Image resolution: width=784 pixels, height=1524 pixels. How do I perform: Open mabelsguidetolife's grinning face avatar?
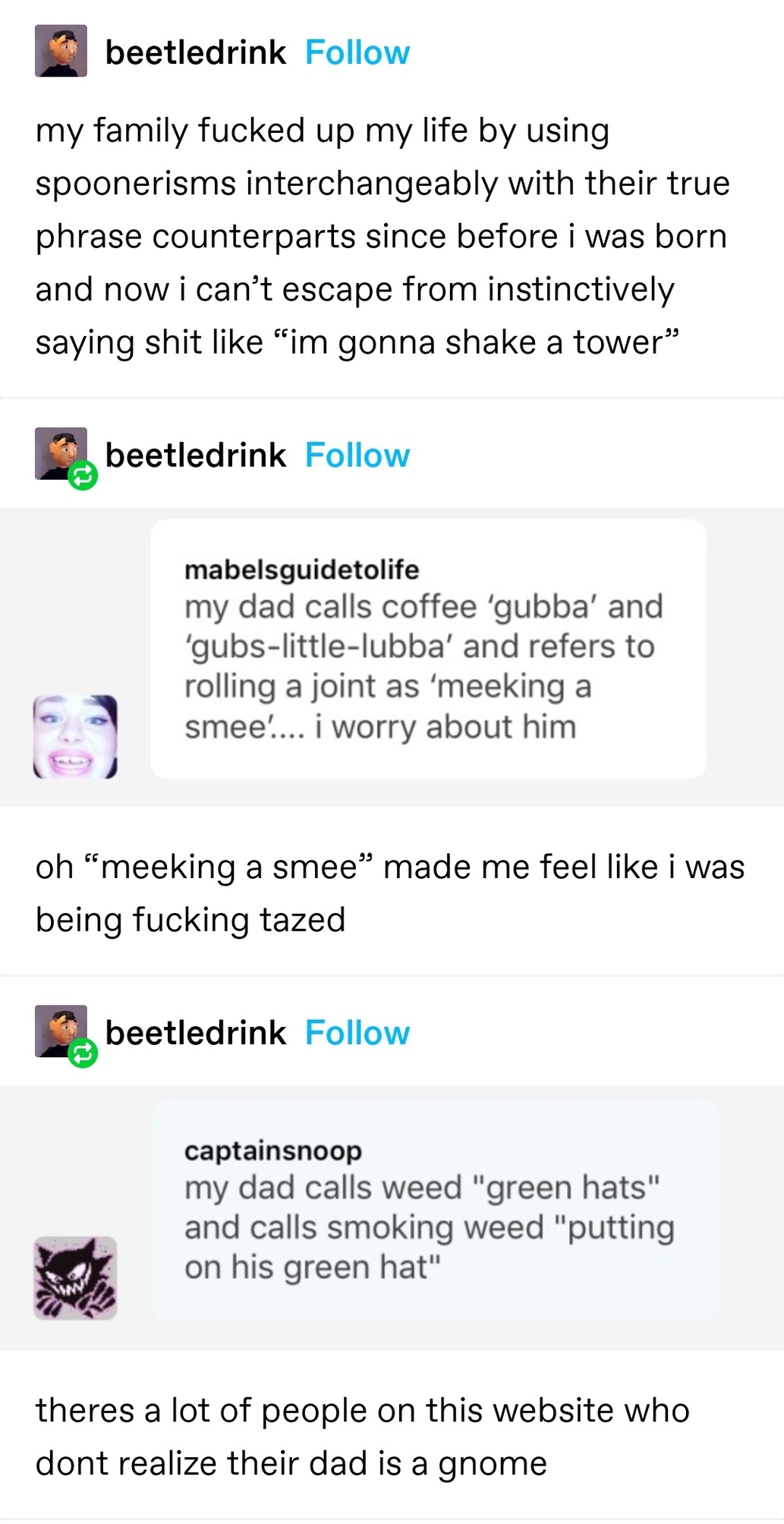[75, 736]
